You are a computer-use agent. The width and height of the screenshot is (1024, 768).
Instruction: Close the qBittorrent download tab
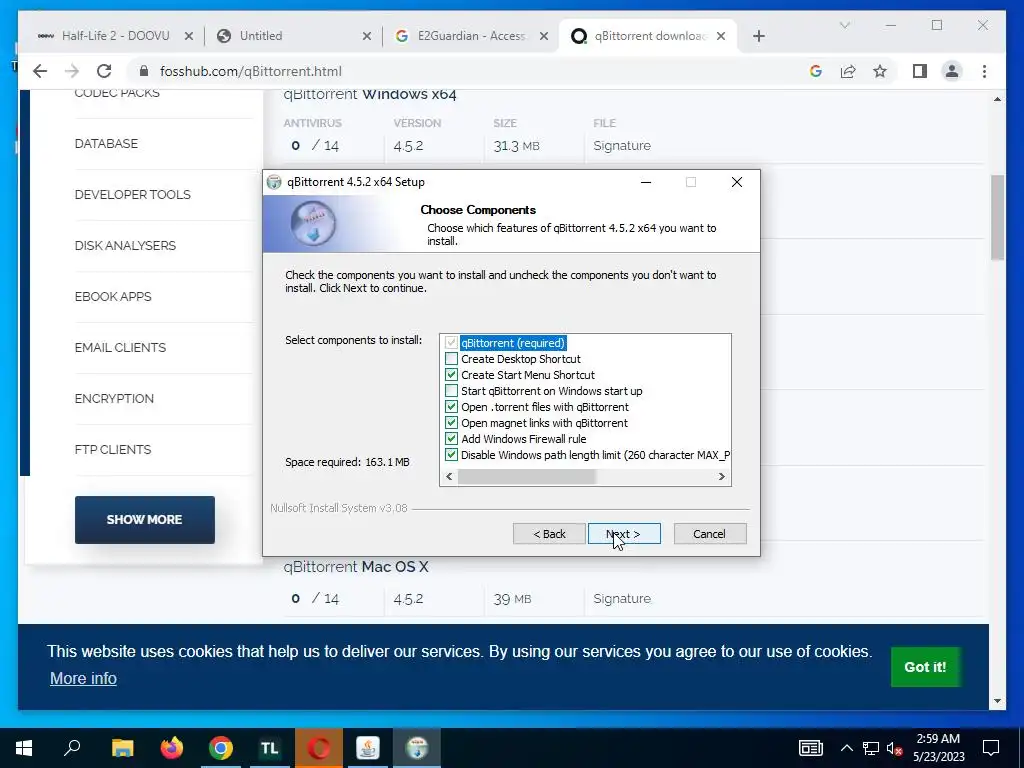point(721,36)
